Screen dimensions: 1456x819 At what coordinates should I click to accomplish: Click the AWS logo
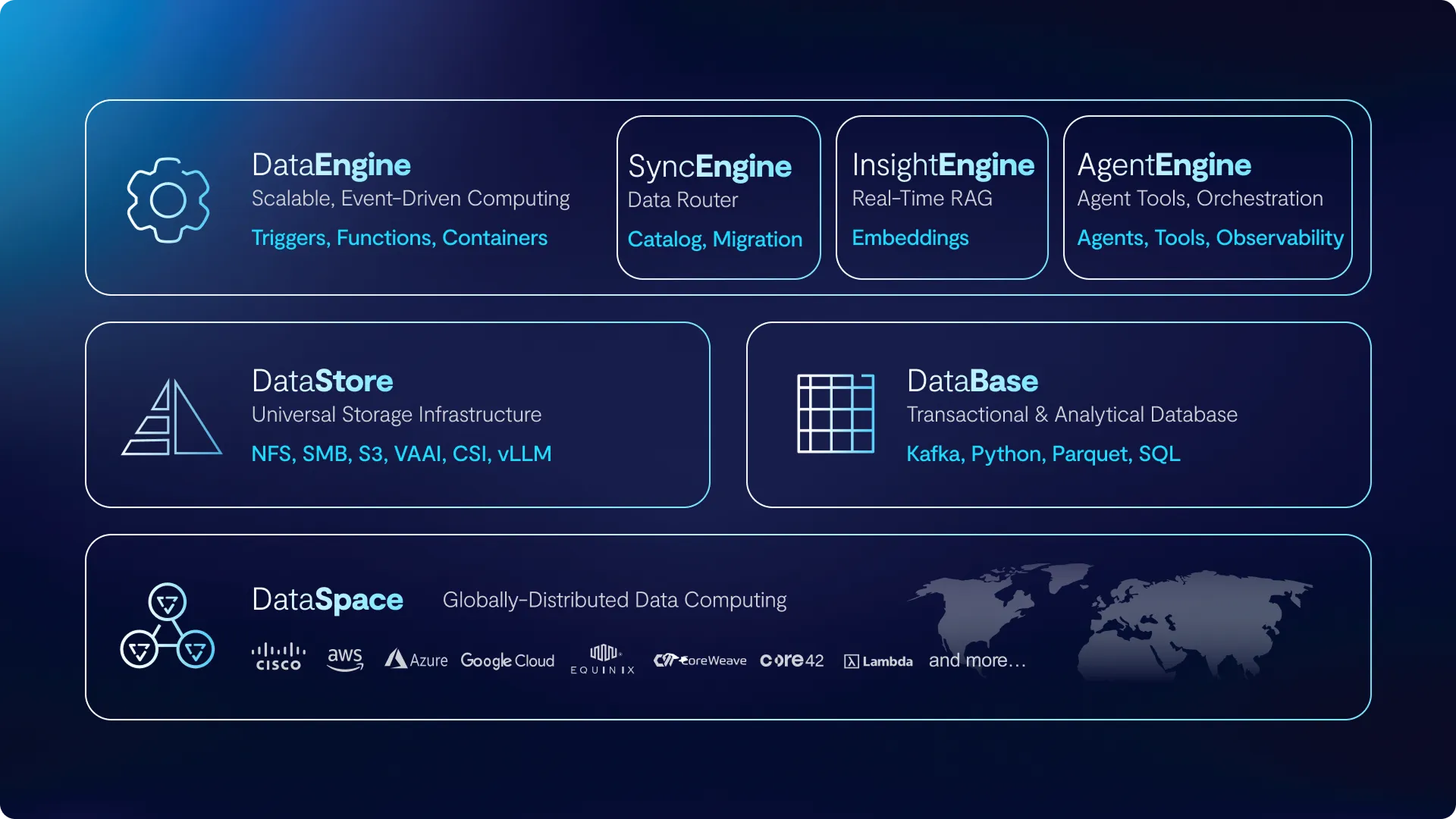coord(345,658)
